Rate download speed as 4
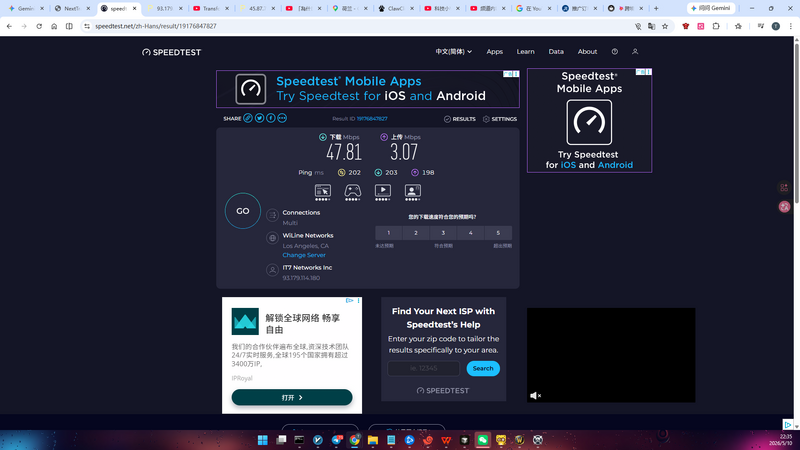Image resolution: width=800 pixels, height=450 pixels. (470, 233)
